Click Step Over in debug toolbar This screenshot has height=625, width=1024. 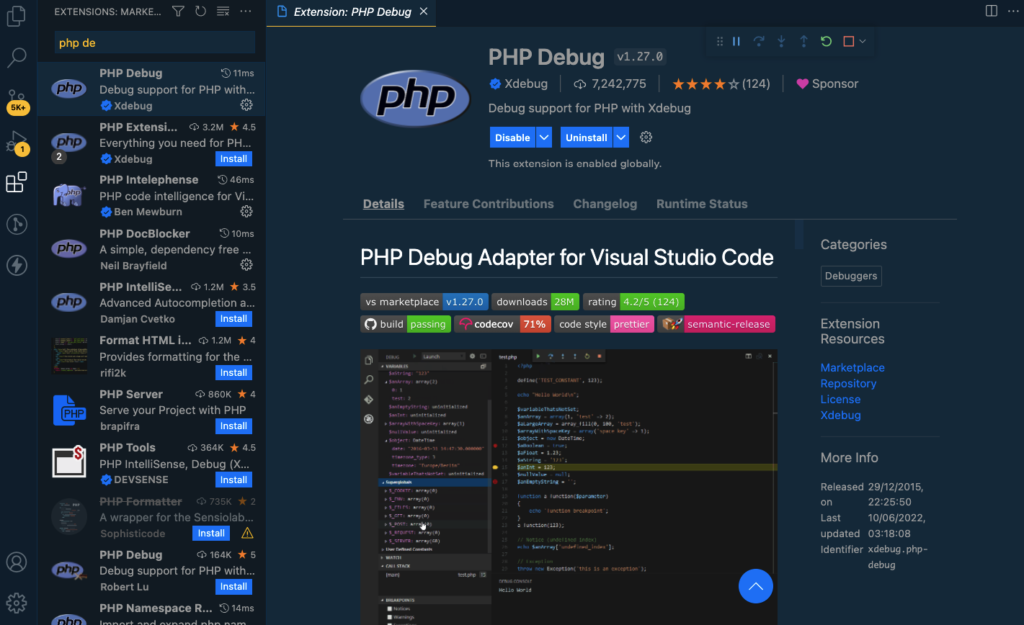tap(759, 41)
